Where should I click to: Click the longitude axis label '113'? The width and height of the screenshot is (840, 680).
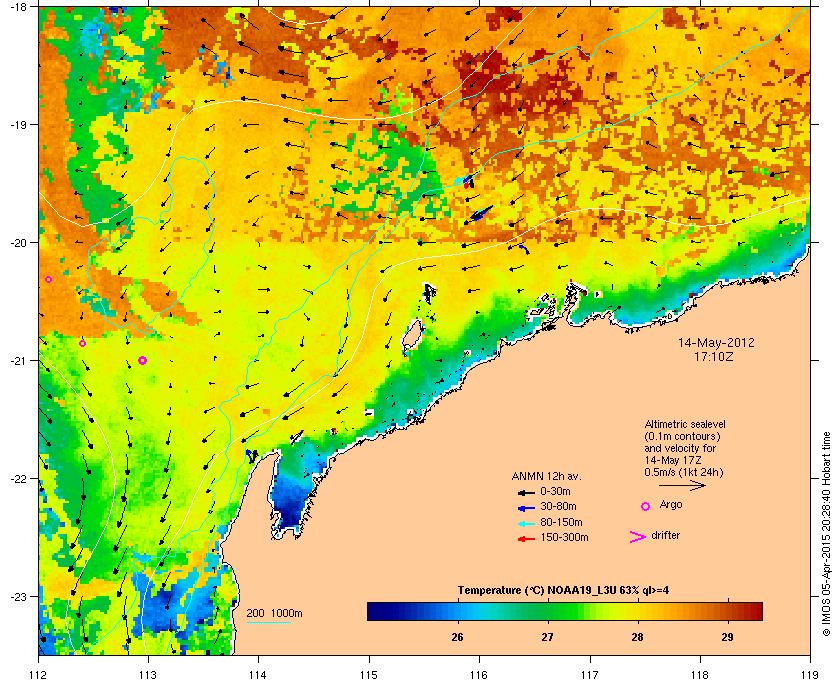coord(148,674)
